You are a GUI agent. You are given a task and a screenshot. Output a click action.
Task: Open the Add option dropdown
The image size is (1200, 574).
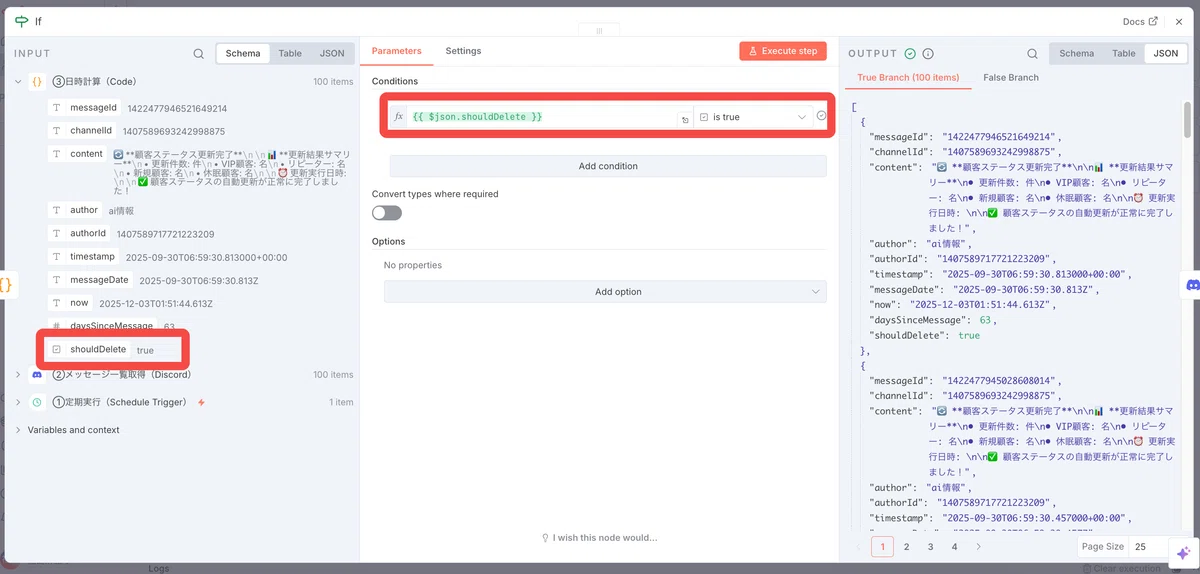click(605, 292)
